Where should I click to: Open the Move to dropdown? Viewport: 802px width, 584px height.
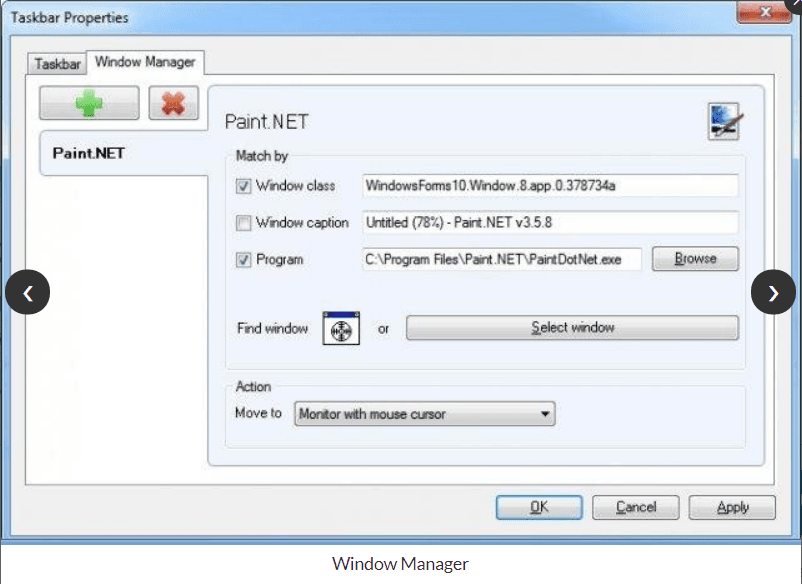click(546, 413)
